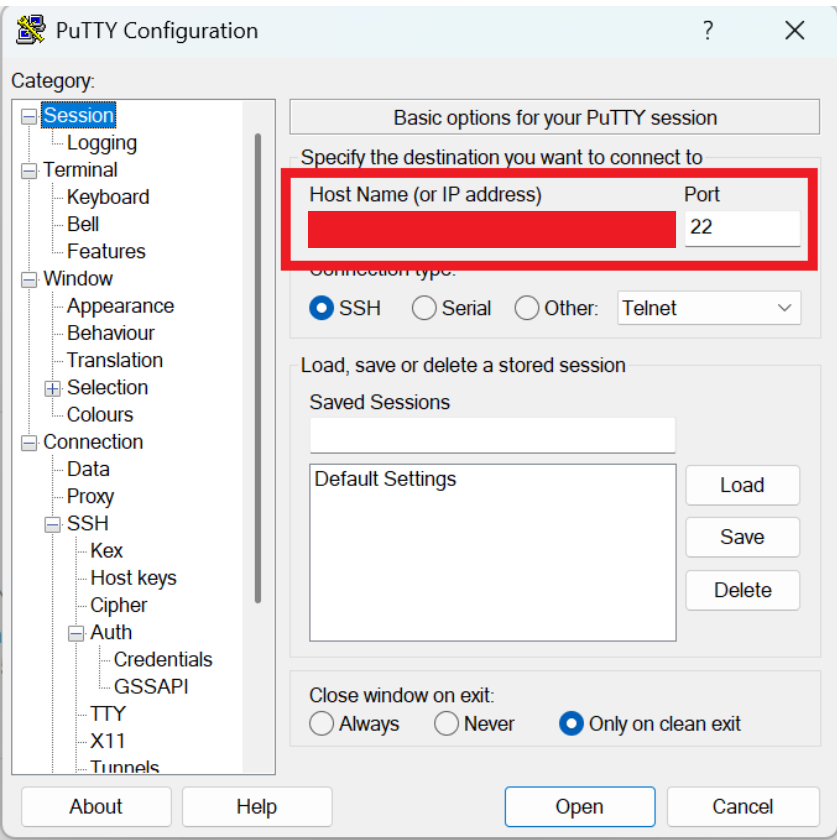Image resolution: width=837 pixels, height=840 pixels.
Task: Open the Telnet protocol dropdown
Action: [709, 308]
